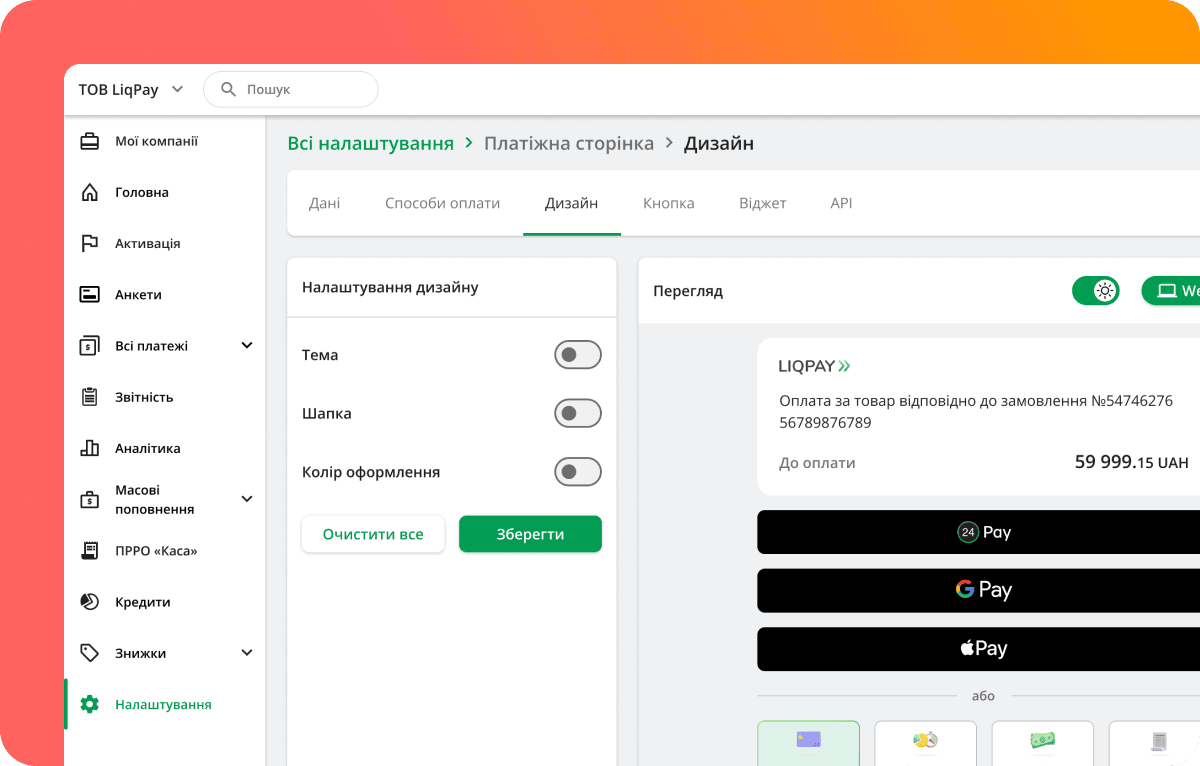Switch preview to light theme toggle

(x=1096, y=290)
